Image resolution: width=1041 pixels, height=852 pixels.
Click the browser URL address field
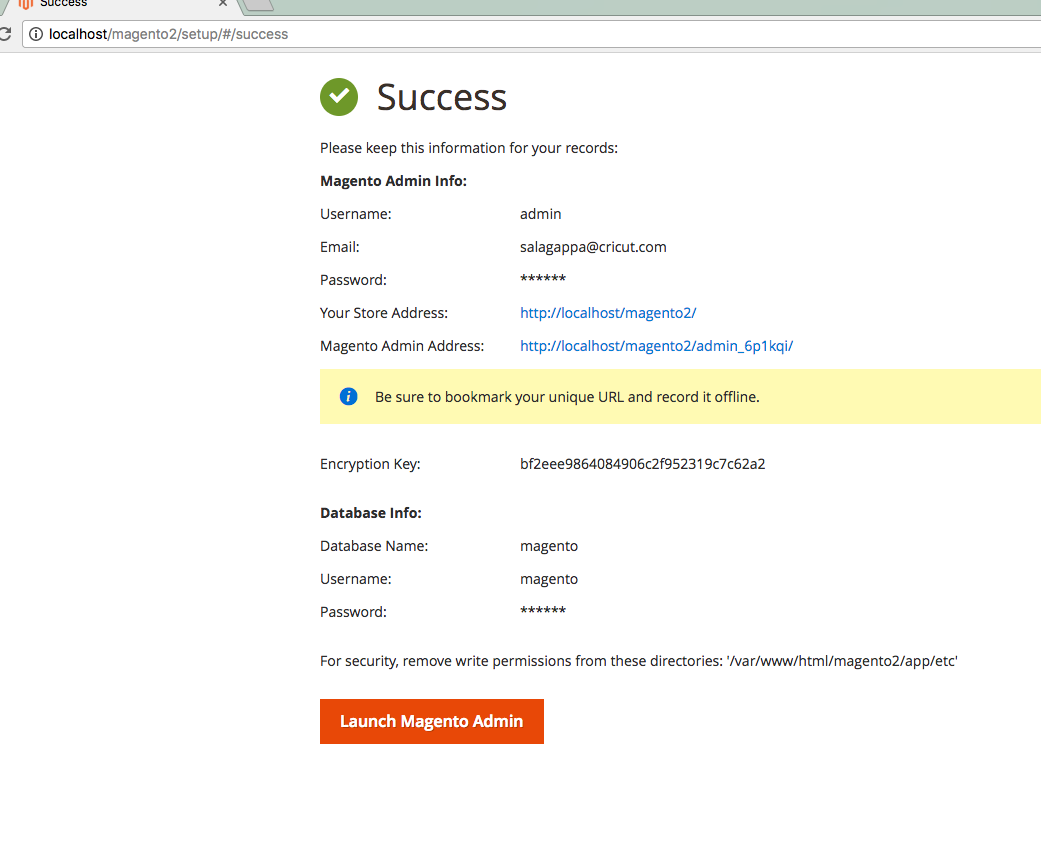click(531, 34)
